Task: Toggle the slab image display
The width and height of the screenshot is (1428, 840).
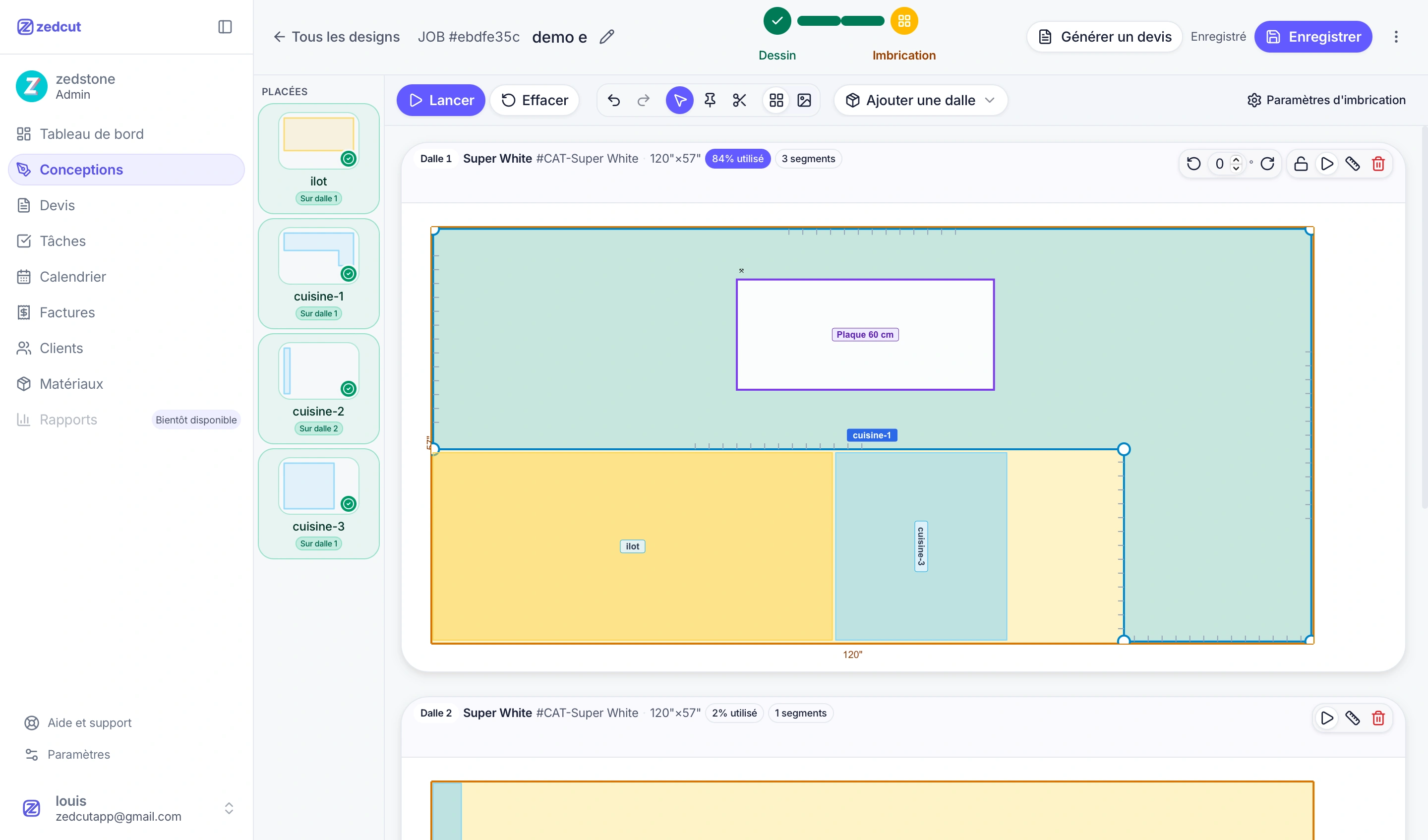Action: [x=804, y=100]
